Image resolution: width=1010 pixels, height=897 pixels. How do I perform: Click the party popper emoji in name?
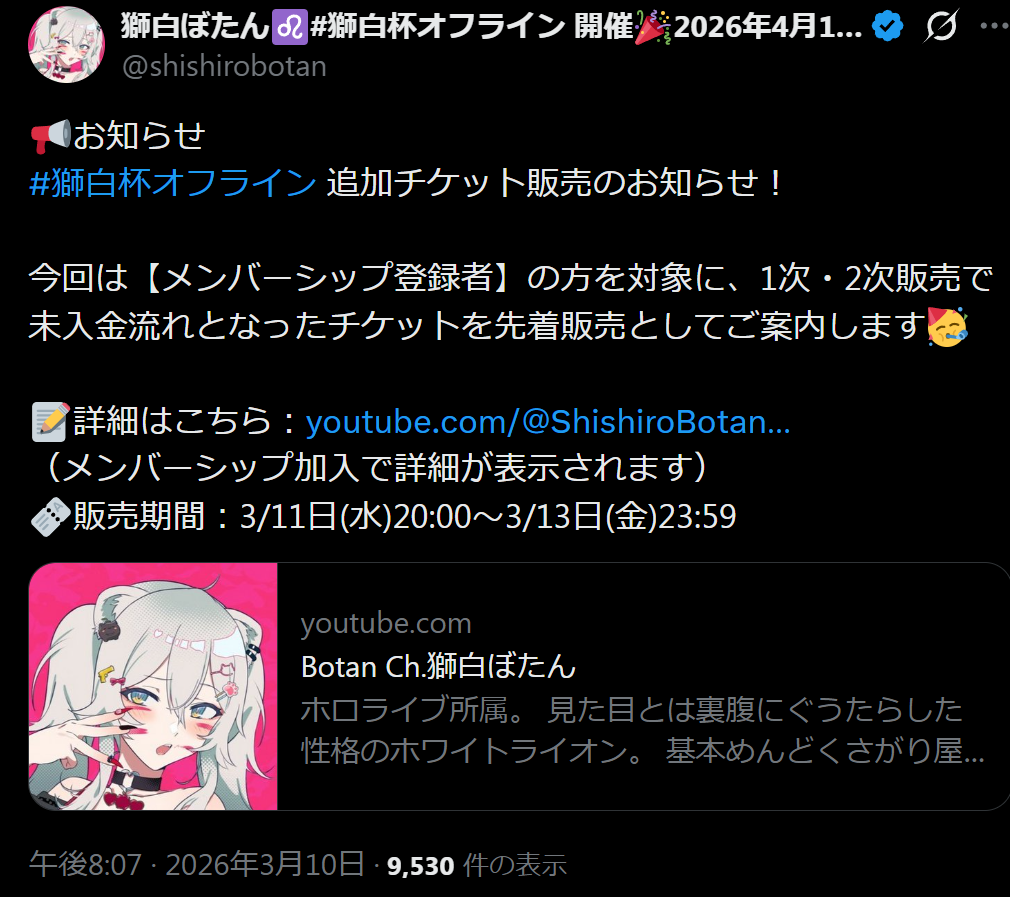tap(653, 28)
